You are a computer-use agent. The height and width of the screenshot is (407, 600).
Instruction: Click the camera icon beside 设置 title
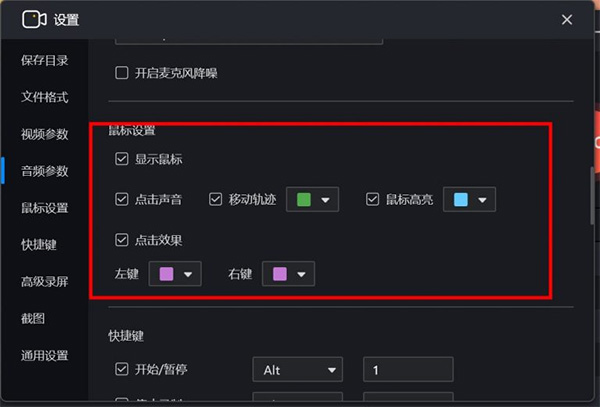click(35, 19)
